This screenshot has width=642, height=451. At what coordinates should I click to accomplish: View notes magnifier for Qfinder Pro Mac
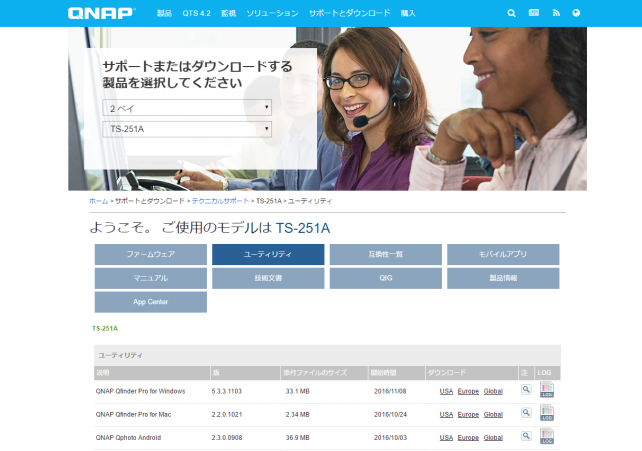pyautogui.click(x=526, y=413)
